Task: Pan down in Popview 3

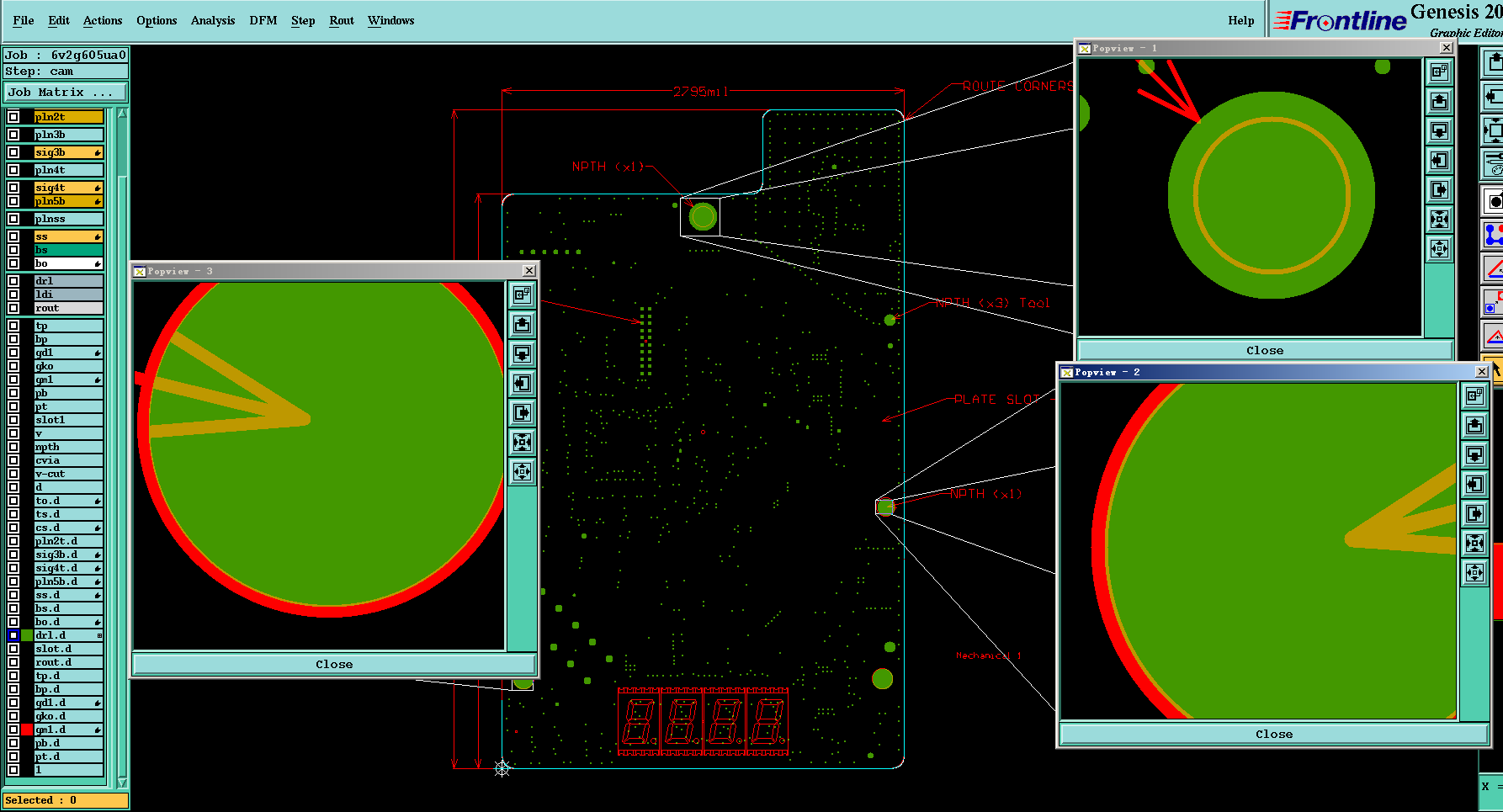Action: click(x=523, y=353)
